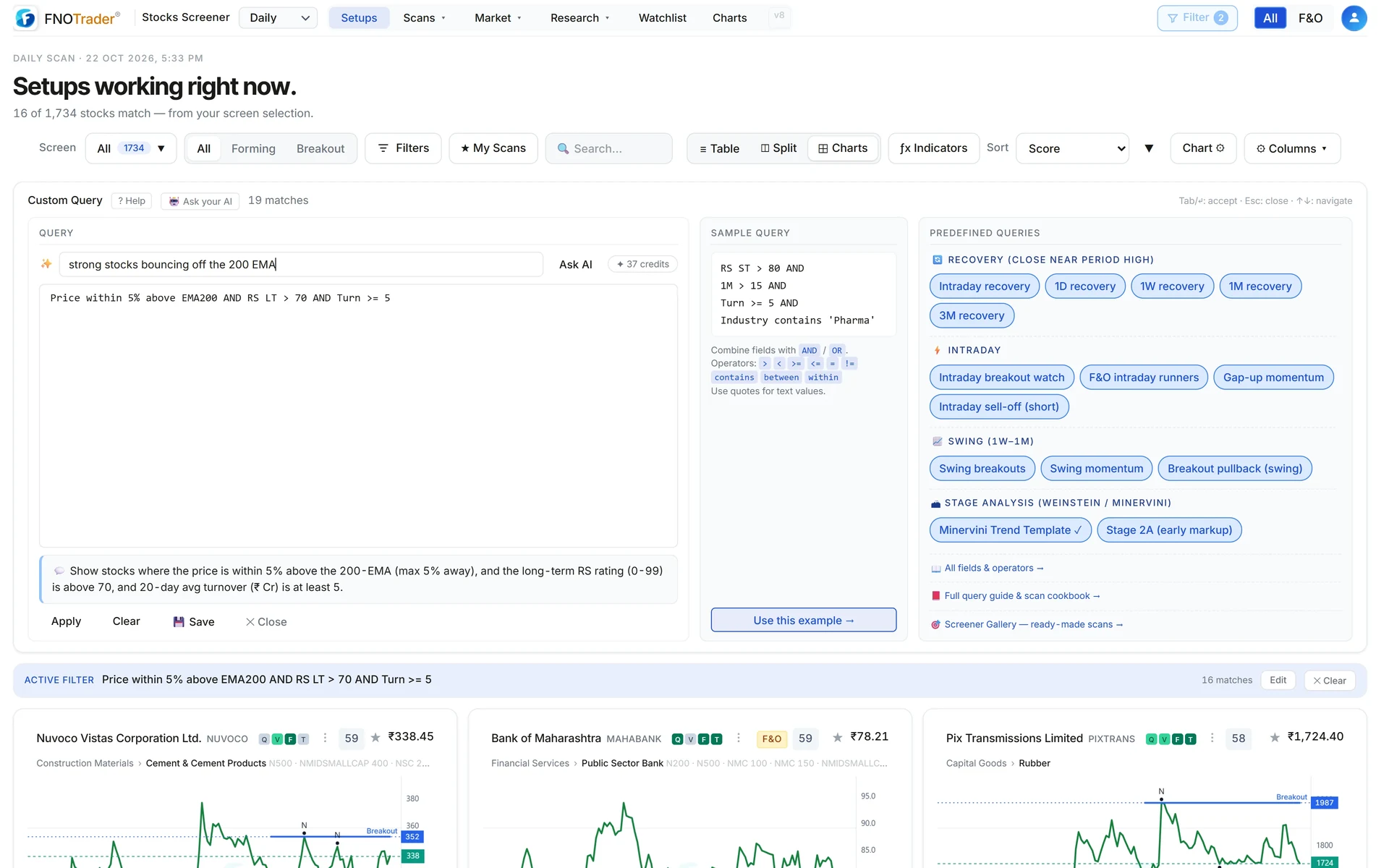Star Pix Transmissions as favorite
This screenshot has width=1389, height=868.
pyautogui.click(x=1275, y=738)
